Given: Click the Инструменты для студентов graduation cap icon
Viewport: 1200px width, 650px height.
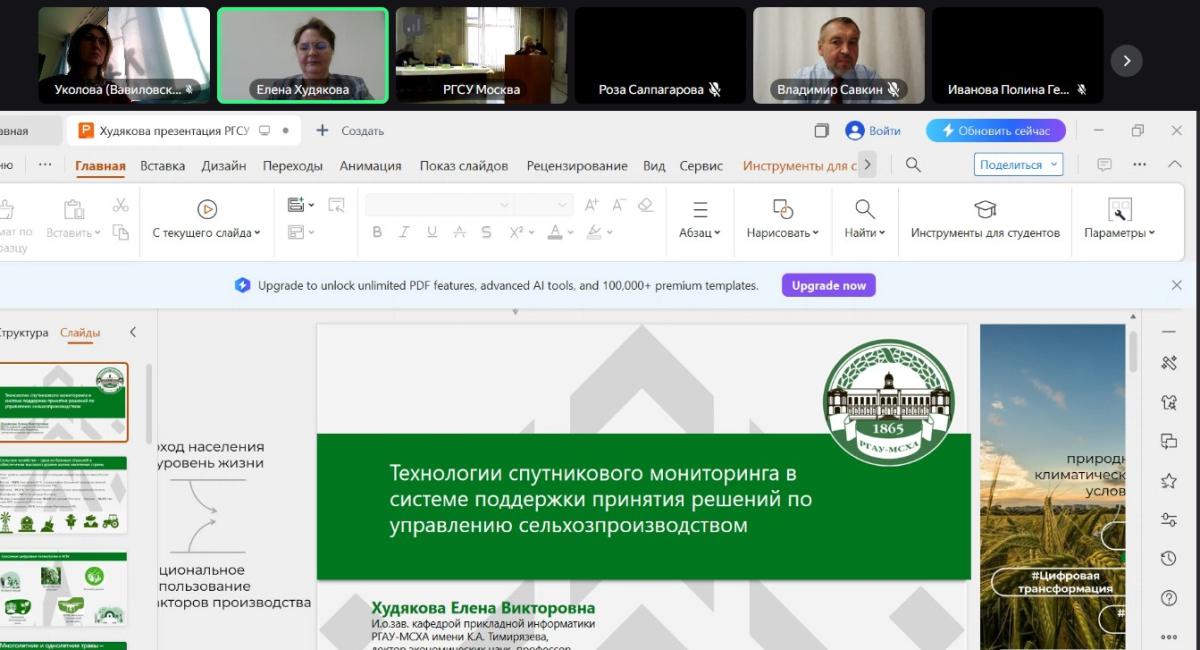Looking at the screenshot, I should tap(984, 210).
